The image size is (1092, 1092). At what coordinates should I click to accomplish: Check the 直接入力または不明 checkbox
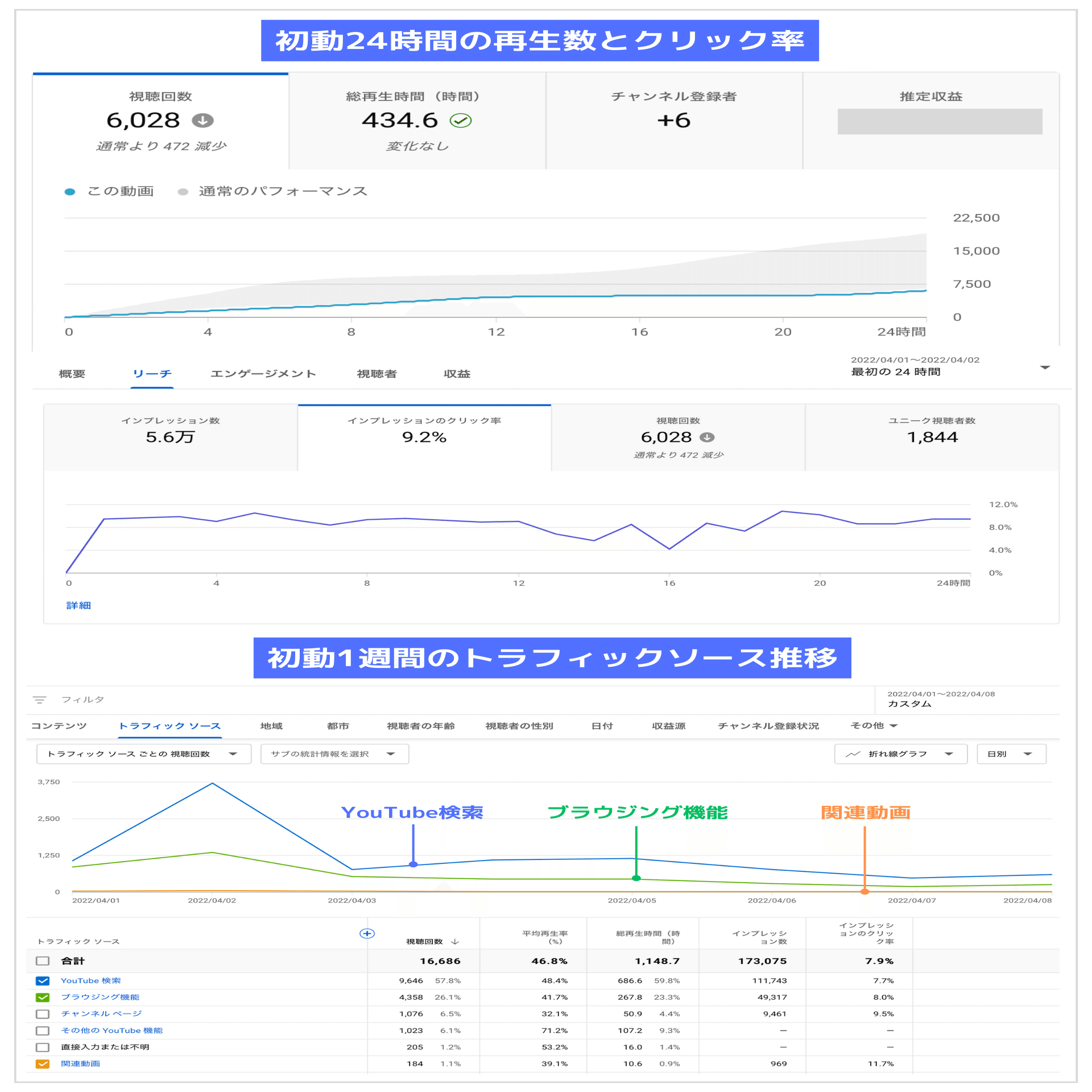pyautogui.click(x=43, y=1047)
